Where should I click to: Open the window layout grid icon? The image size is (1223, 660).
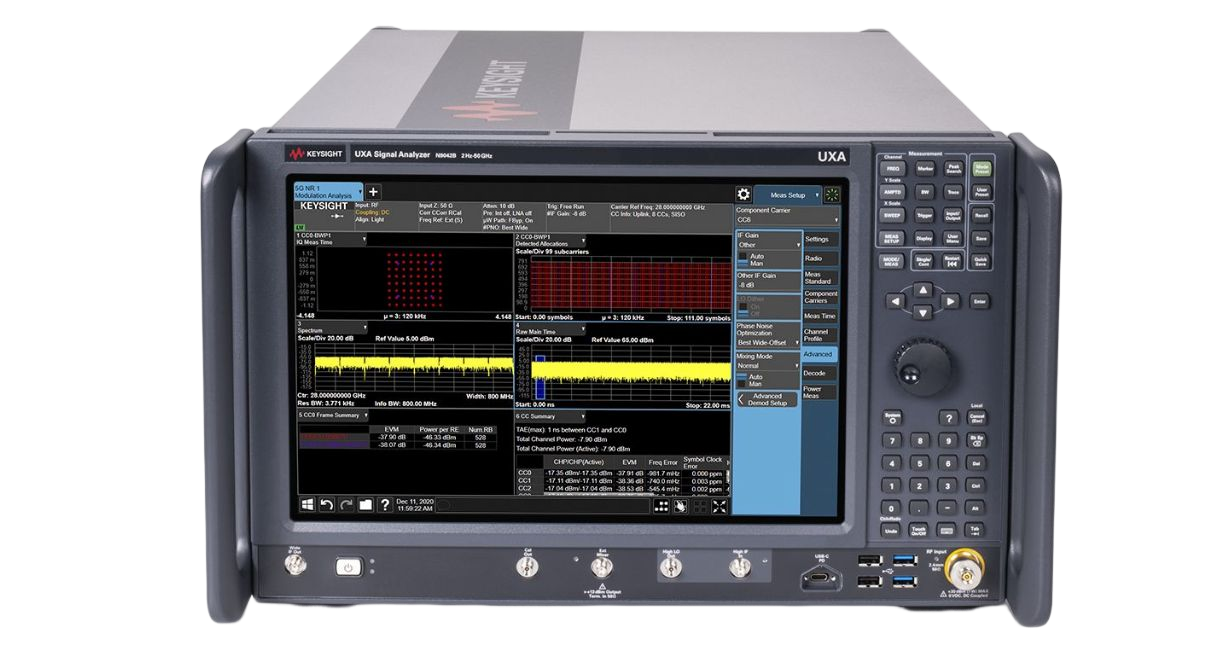(x=661, y=506)
